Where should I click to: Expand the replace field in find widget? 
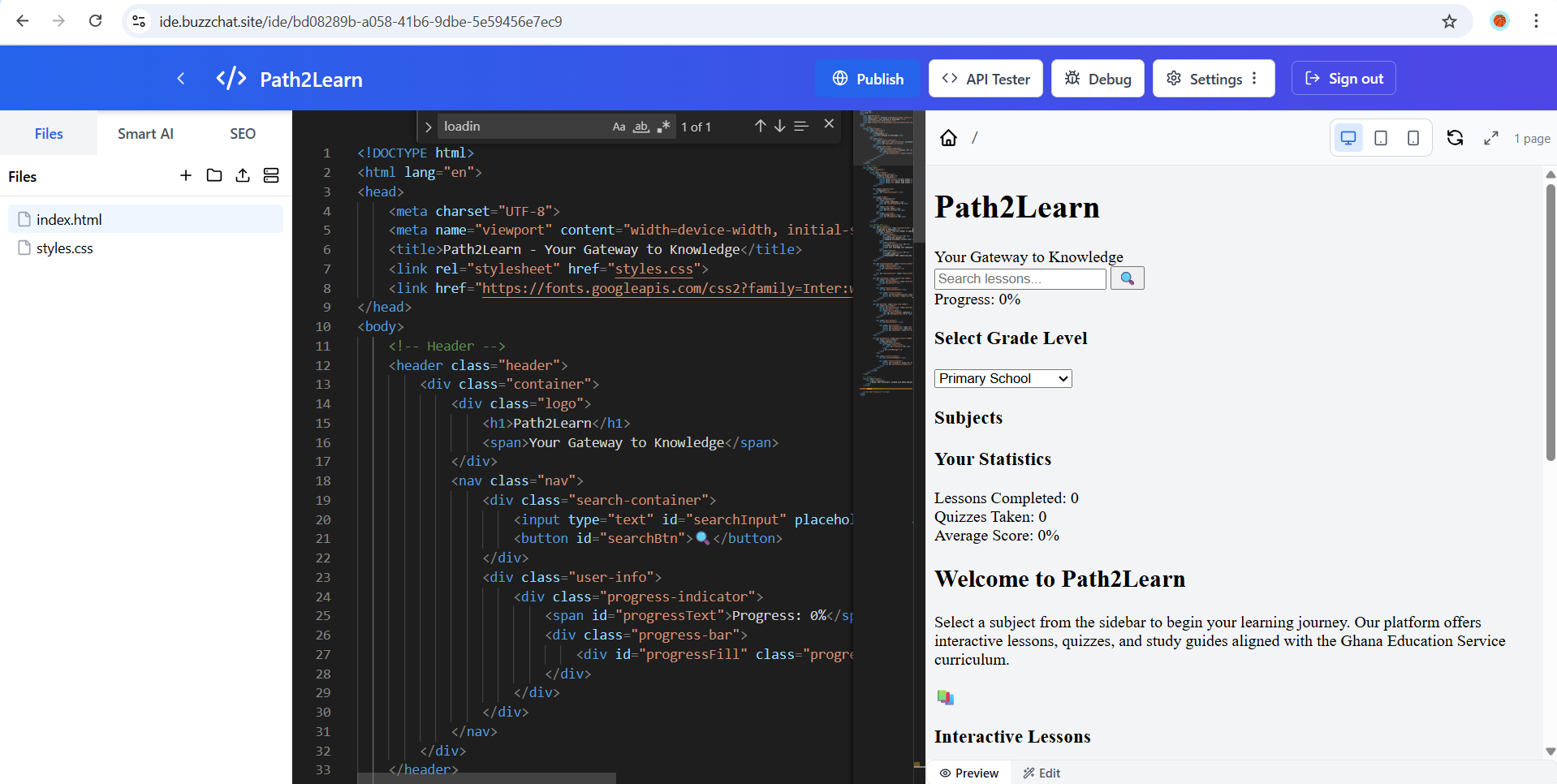(428, 127)
